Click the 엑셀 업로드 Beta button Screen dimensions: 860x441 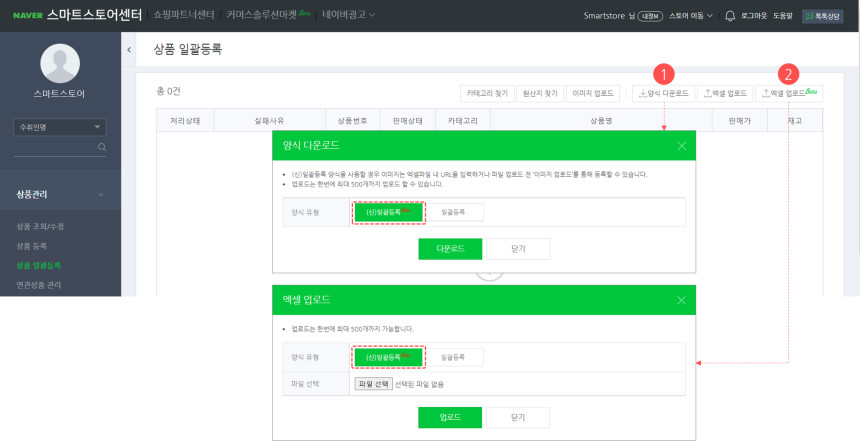click(x=789, y=93)
